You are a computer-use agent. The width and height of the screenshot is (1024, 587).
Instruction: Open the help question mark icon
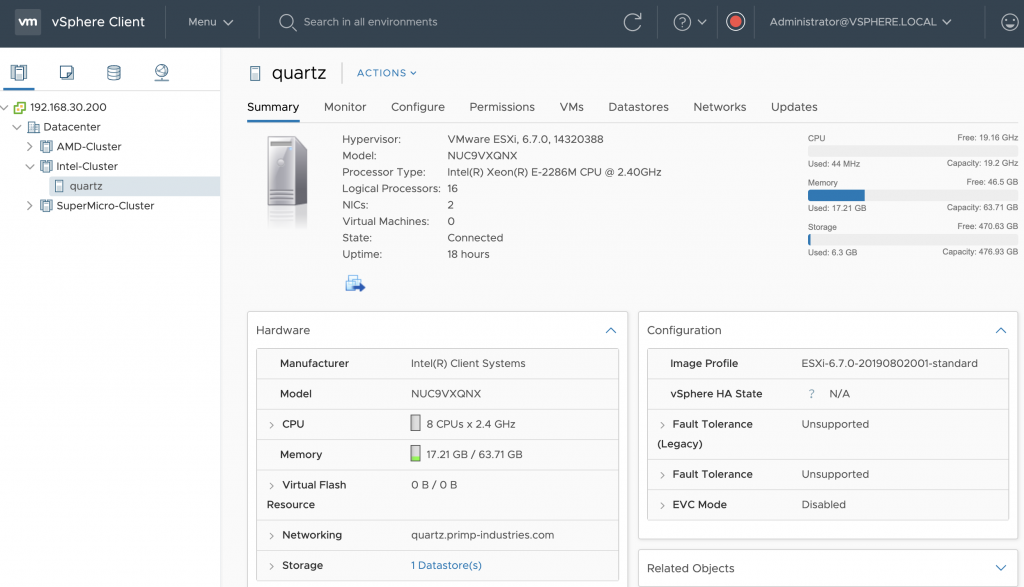click(x=682, y=22)
